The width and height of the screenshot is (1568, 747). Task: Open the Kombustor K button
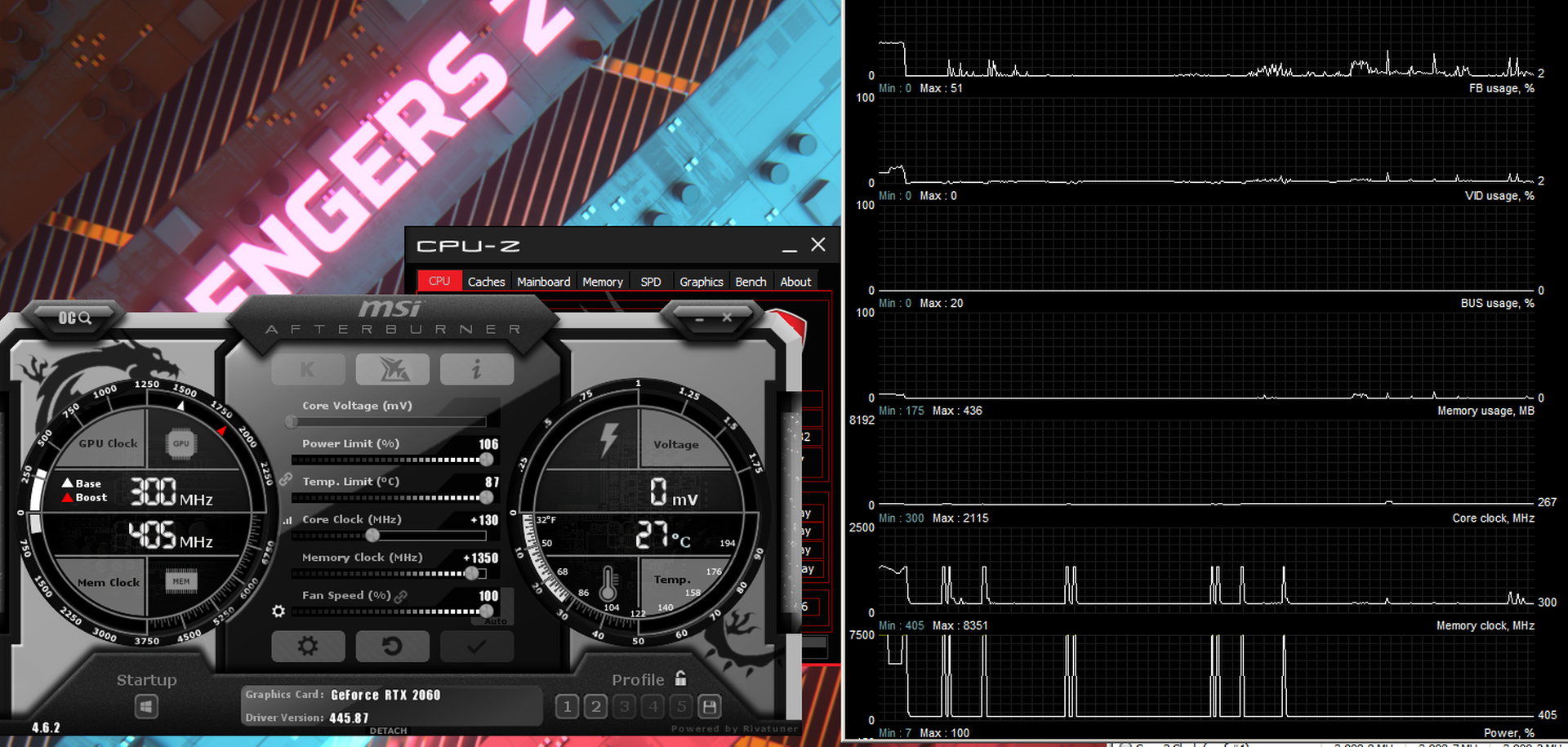point(308,370)
